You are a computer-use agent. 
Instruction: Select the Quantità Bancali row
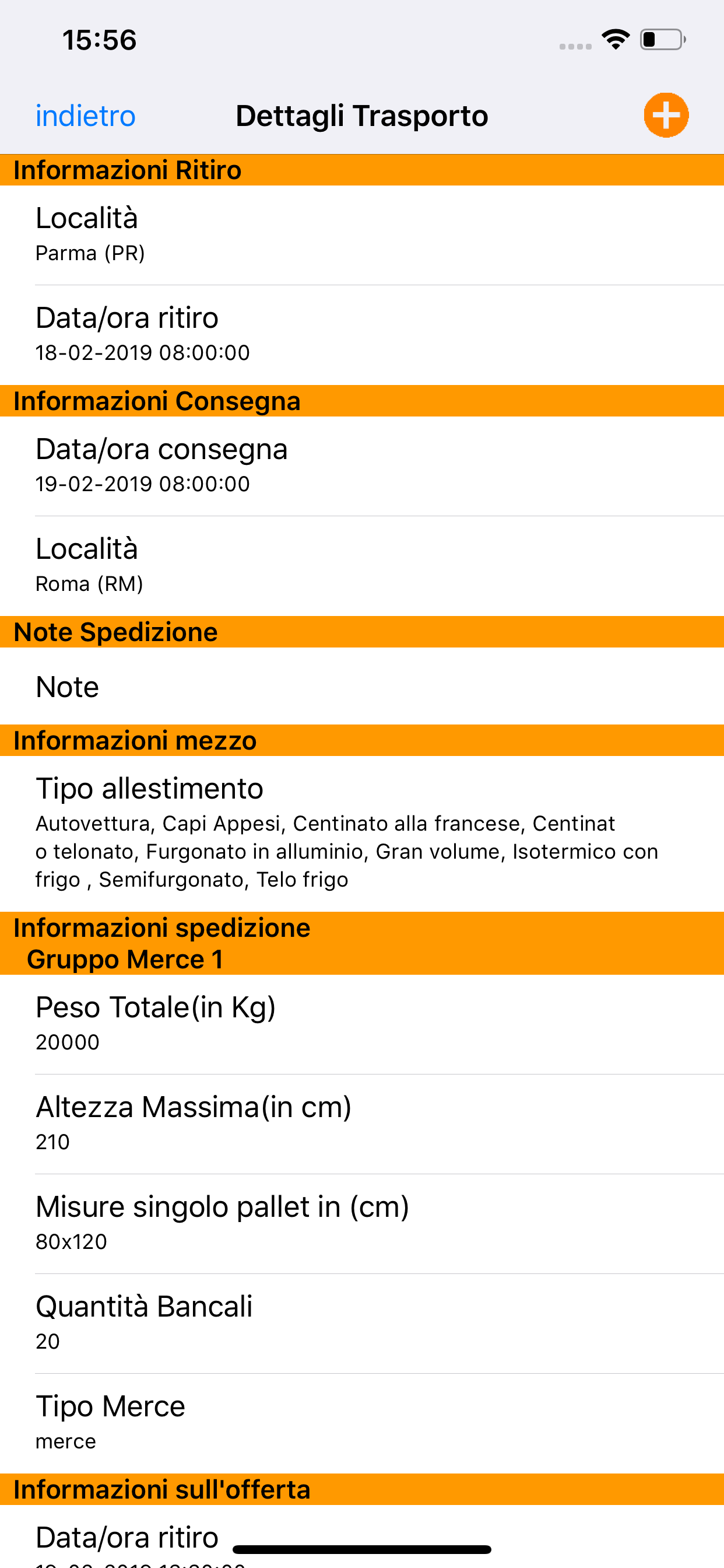coord(362,1324)
